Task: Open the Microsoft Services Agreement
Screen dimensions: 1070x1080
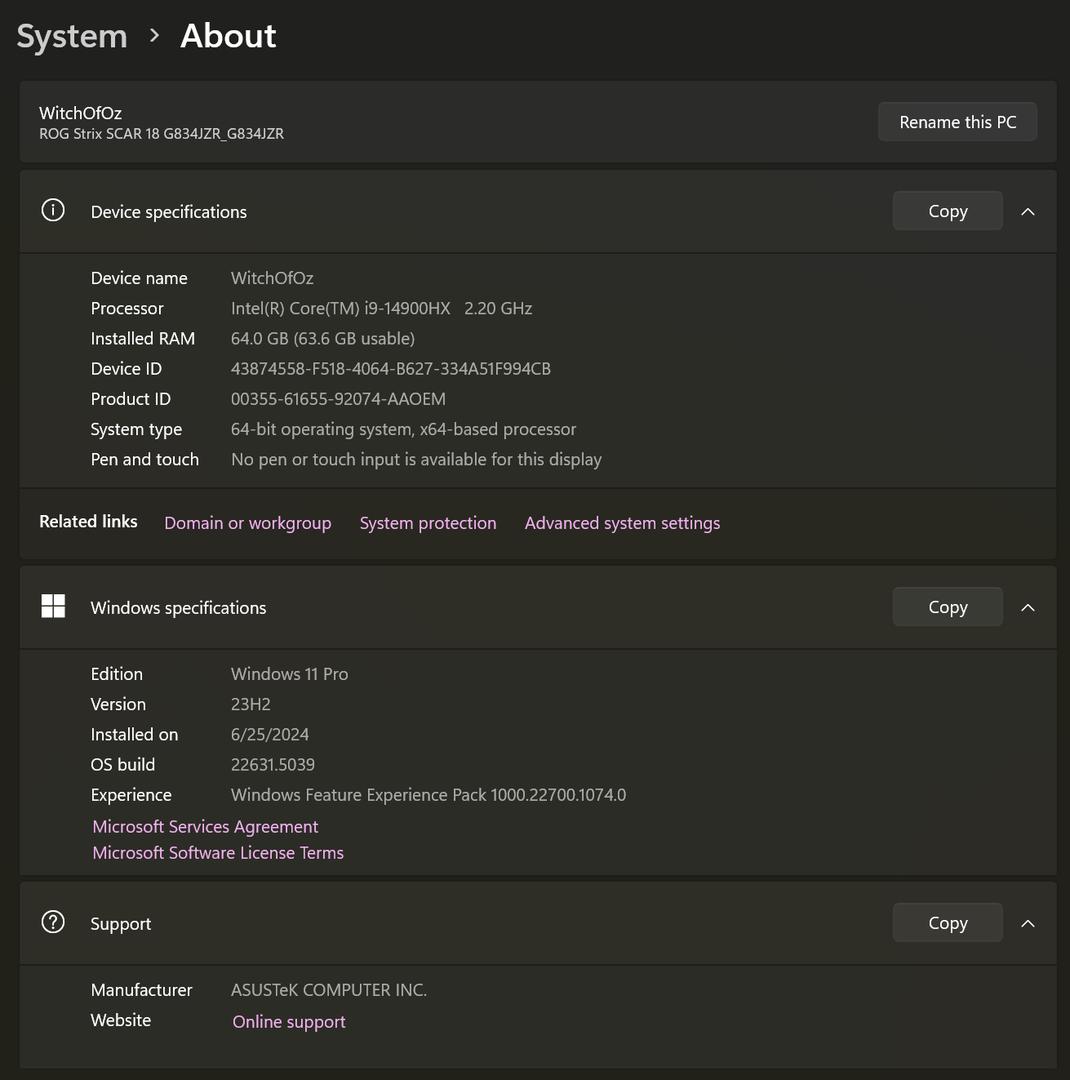Action: pyautogui.click(x=205, y=827)
